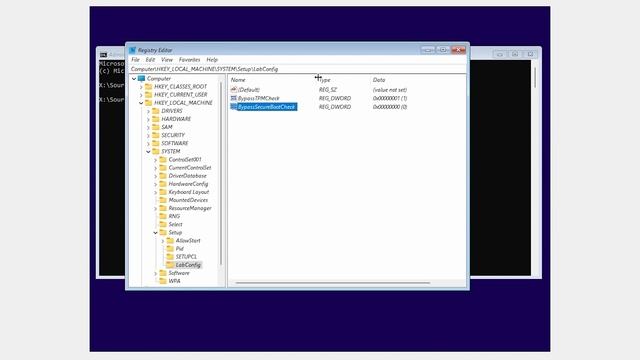The image size is (640, 360).
Task: Click the HardwareConfig folder icon
Action: (x=163, y=184)
